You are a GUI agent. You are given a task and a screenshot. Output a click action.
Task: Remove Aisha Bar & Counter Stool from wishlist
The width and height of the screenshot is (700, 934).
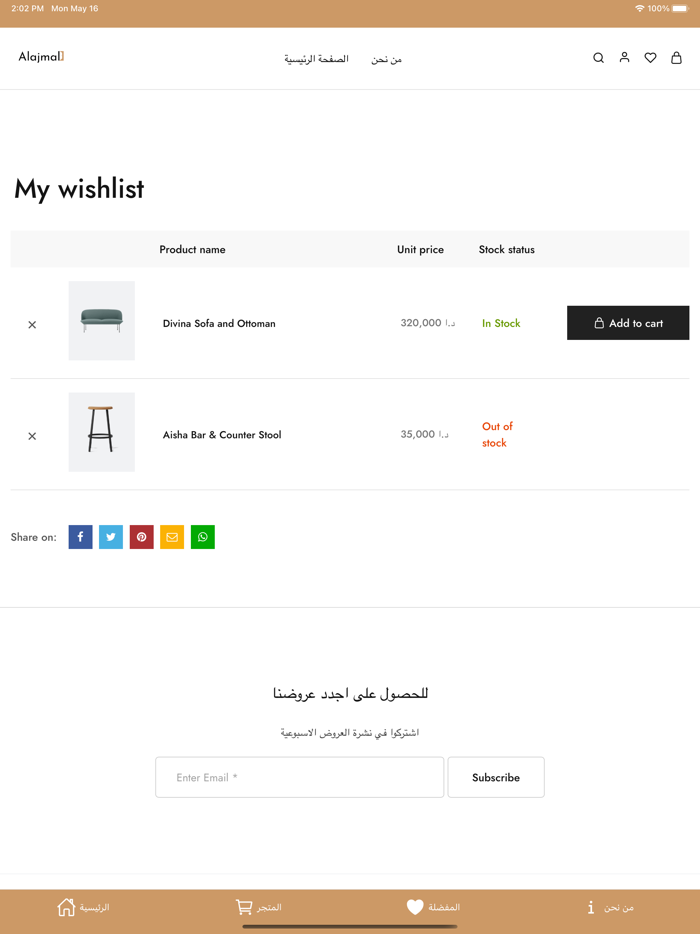(32, 436)
